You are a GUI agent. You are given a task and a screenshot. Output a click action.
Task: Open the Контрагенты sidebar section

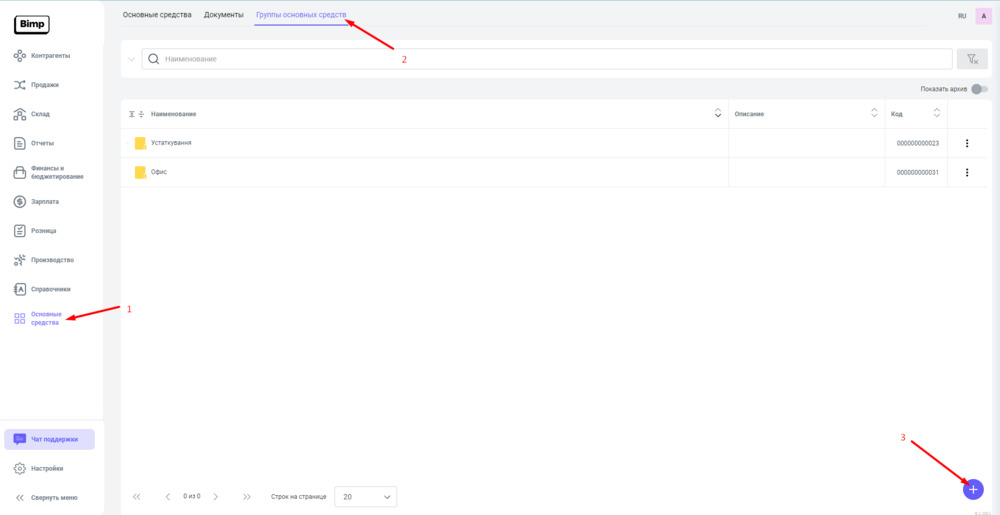click(x=50, y=55)
